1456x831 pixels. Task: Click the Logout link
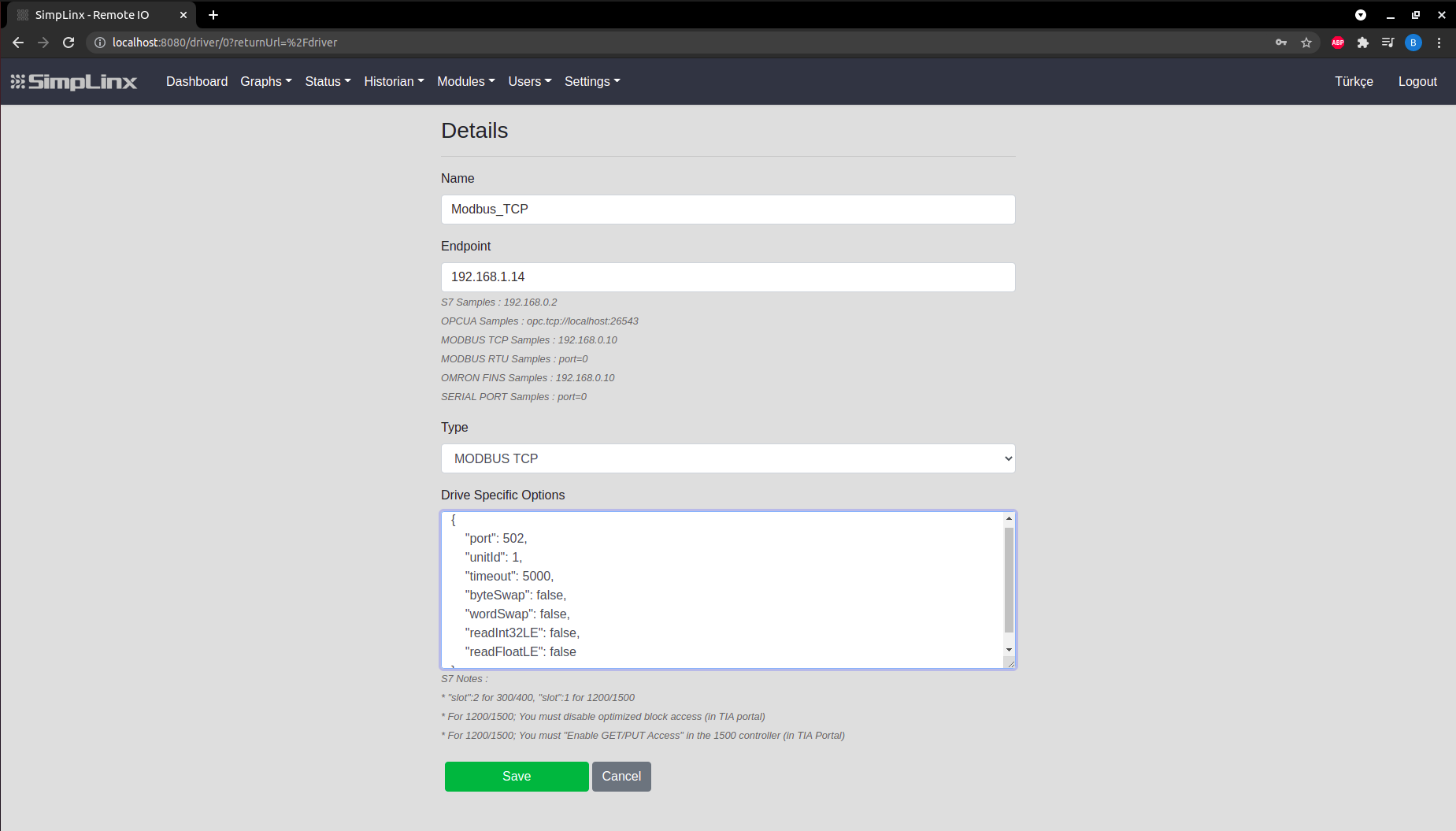coord(1417,81)
